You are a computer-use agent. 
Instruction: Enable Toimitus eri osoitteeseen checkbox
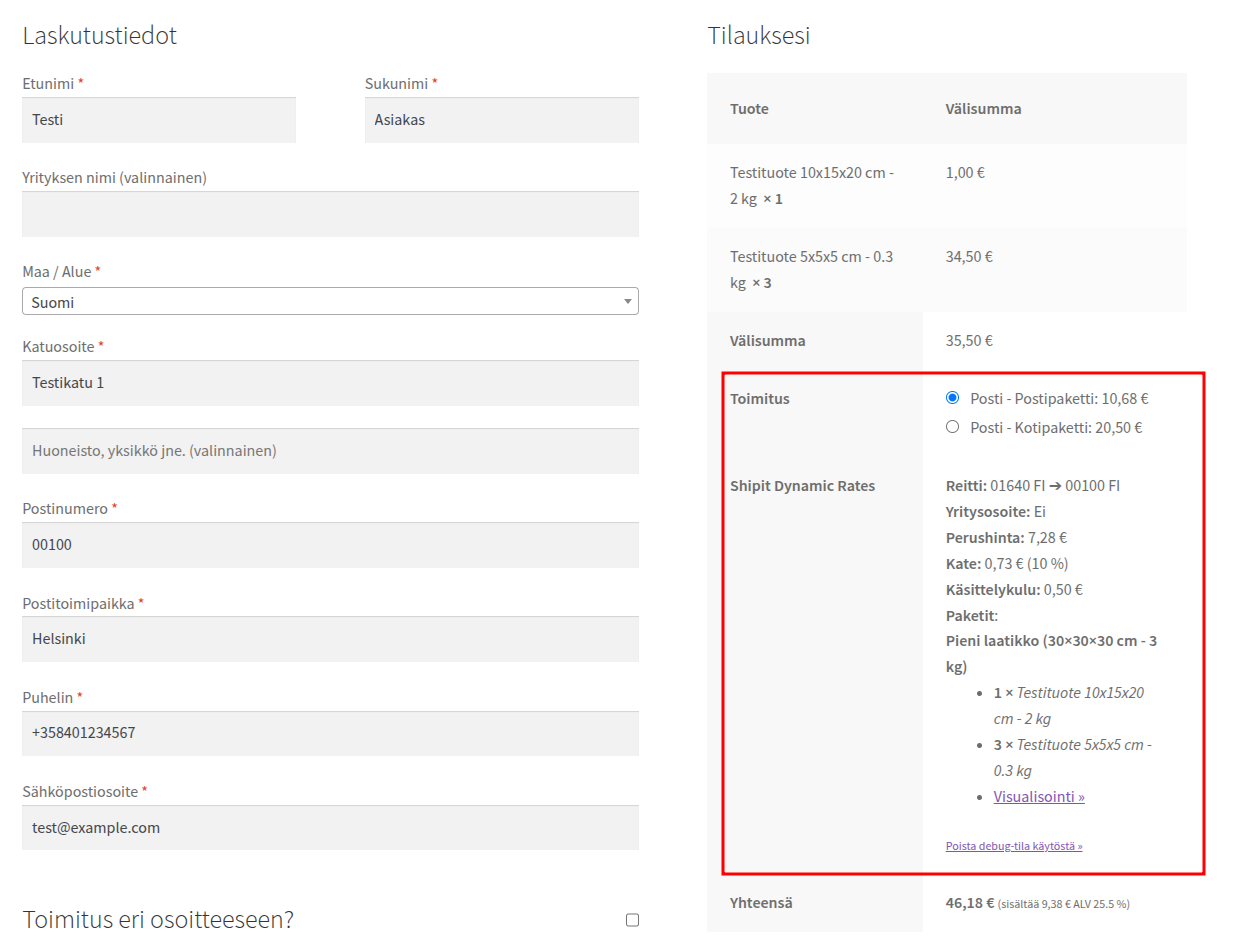pyautogui.click(x=632, y=920)
